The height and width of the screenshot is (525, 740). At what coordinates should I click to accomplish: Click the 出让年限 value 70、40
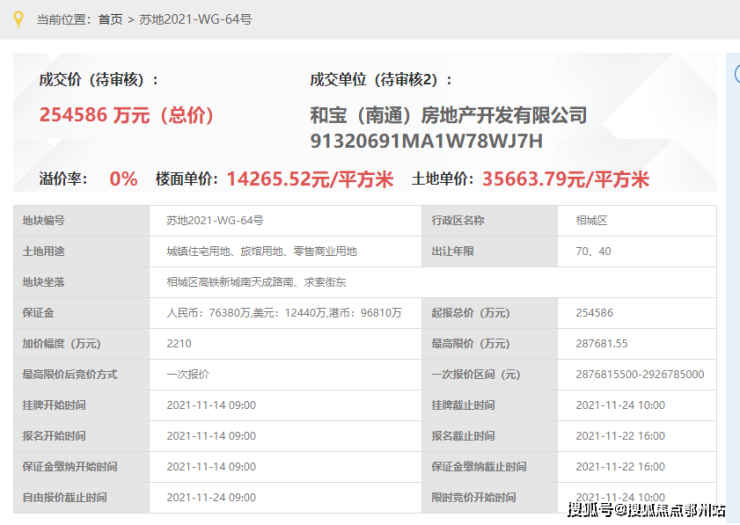(593, 251)
